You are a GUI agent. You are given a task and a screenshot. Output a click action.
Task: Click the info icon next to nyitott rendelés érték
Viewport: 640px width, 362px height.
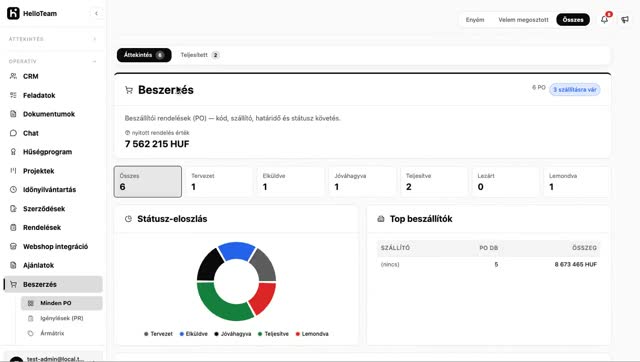127,133
